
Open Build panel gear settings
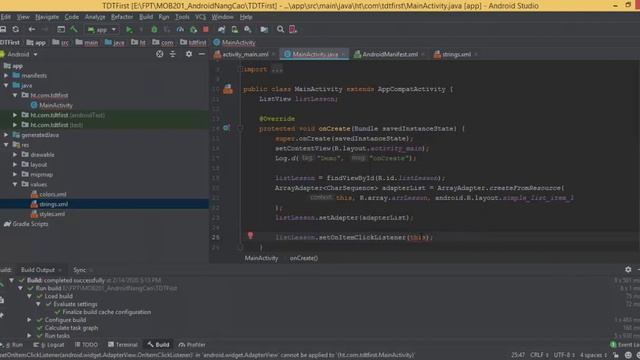[x=628, y=269]
